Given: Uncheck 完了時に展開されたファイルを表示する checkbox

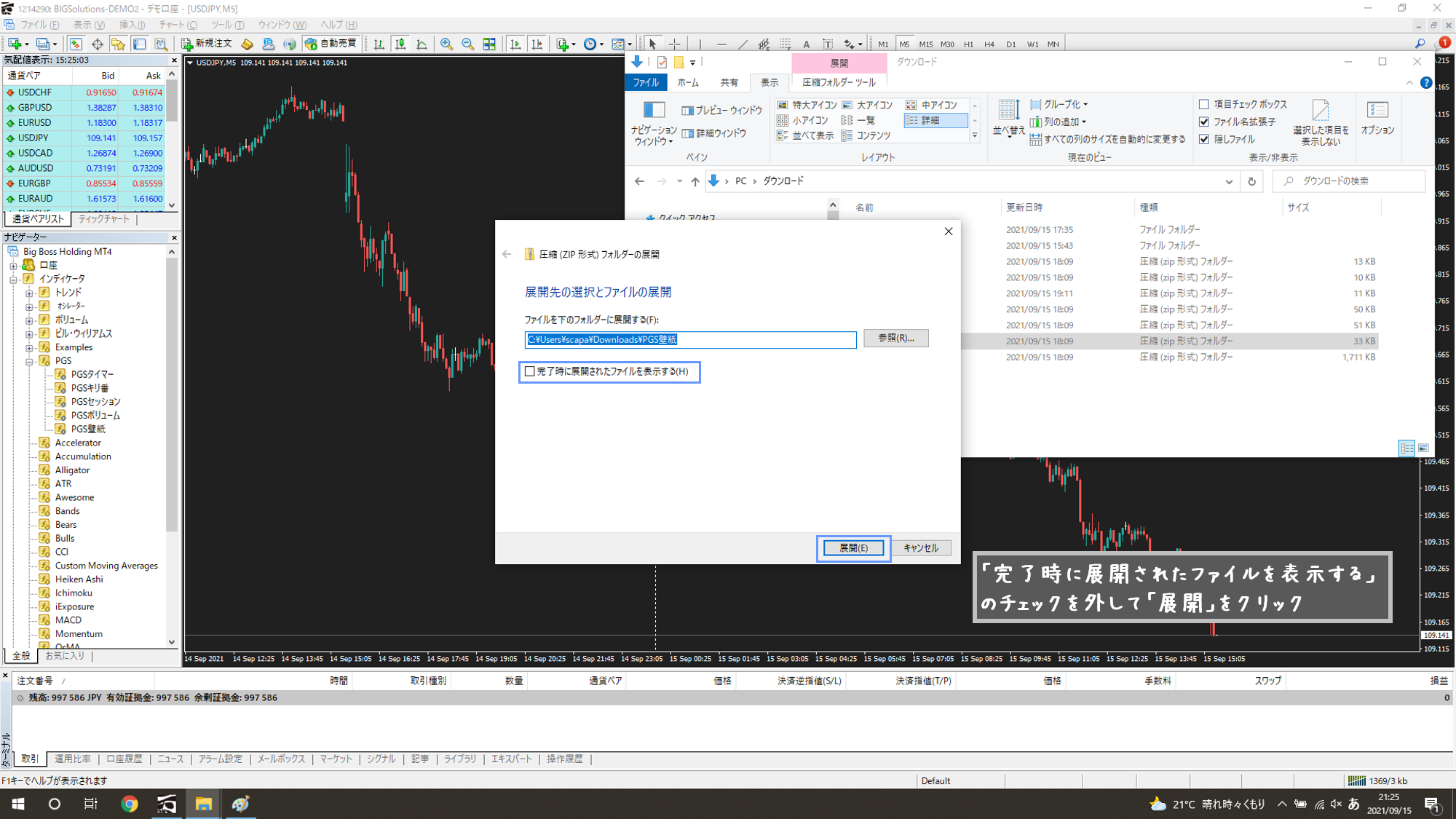Looking at the screenshot, I should point(530,371).
